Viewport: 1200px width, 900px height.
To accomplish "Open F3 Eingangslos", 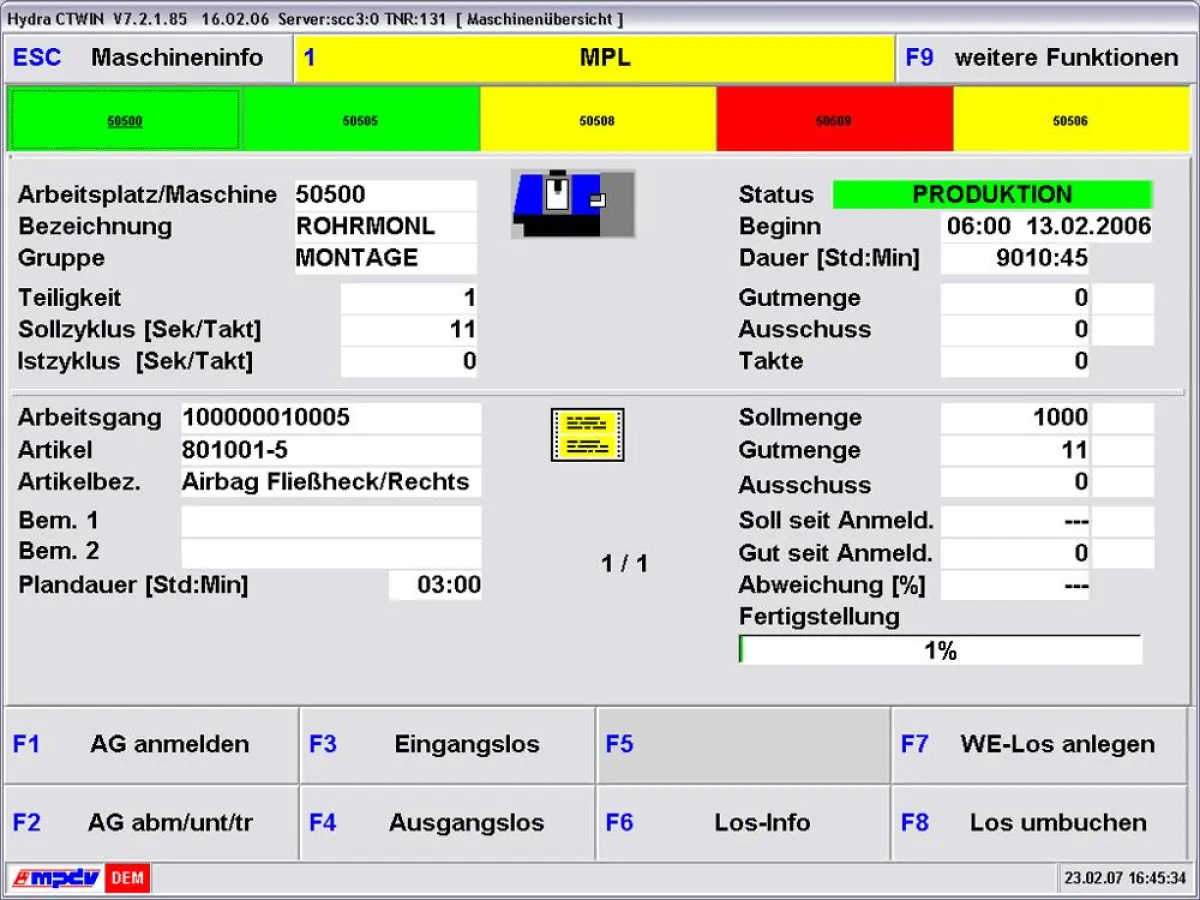I will pyautogui.click(x=446, y=745).
